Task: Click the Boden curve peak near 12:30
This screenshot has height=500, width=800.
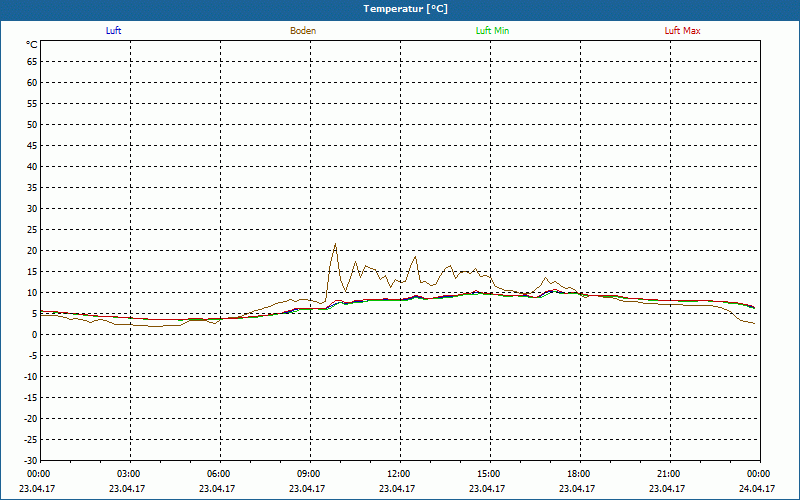Action: coord(416,257)
